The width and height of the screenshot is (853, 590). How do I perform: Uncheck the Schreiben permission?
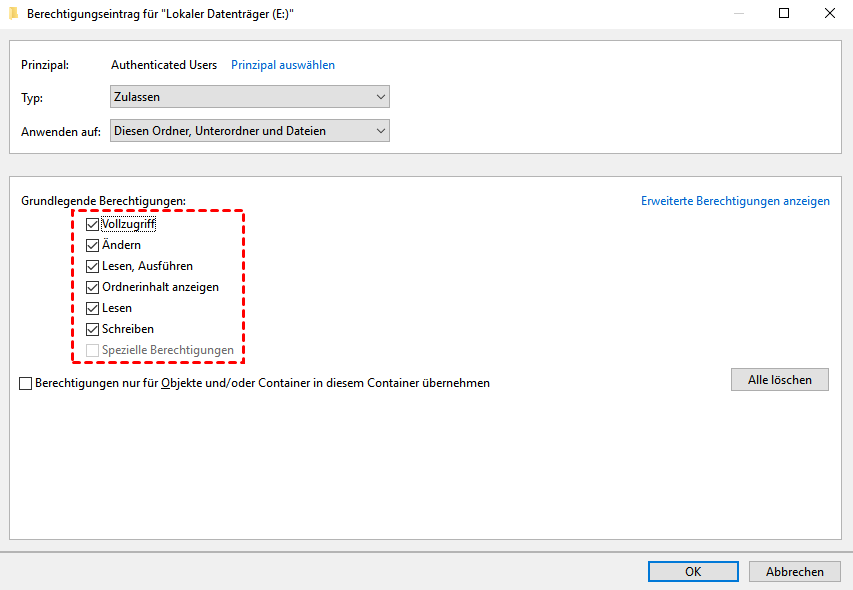[x=93, y=329]
